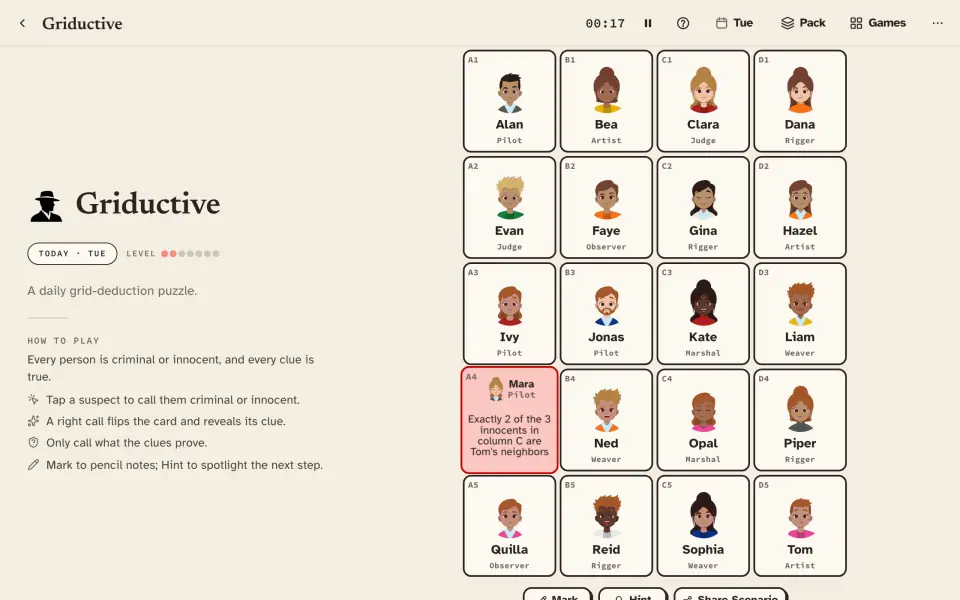Viewport: 960px width, 600px height.
Task: Select Tom the Artist card
Action: tap(800, 526)
